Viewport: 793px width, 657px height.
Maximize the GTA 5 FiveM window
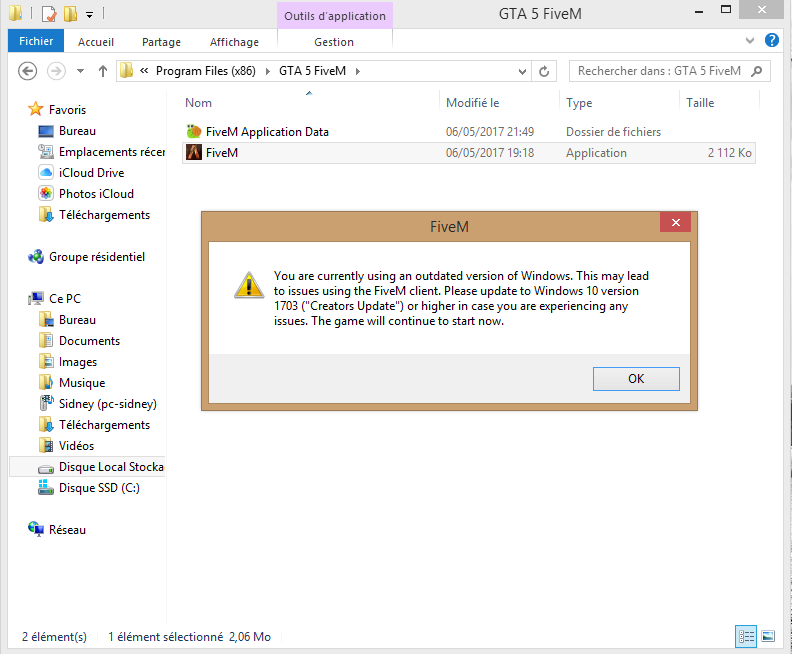point(726,10)
